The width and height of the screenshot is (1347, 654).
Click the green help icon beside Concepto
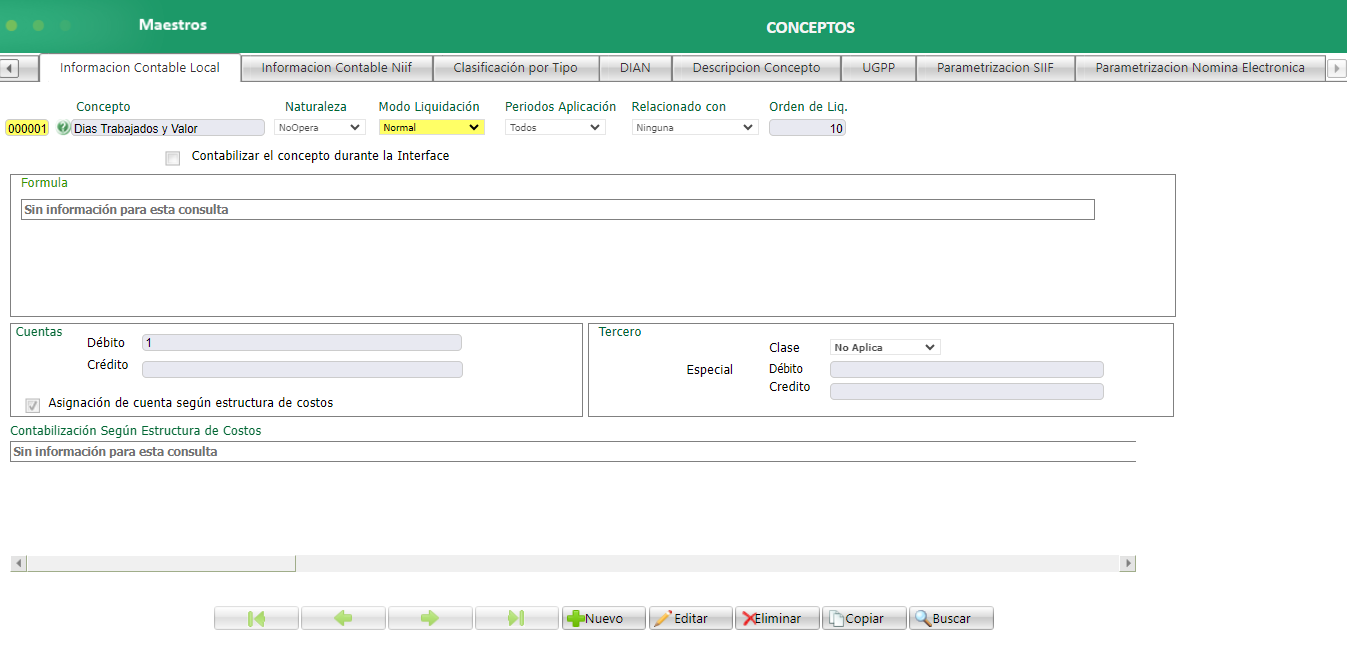click(64, 128)
